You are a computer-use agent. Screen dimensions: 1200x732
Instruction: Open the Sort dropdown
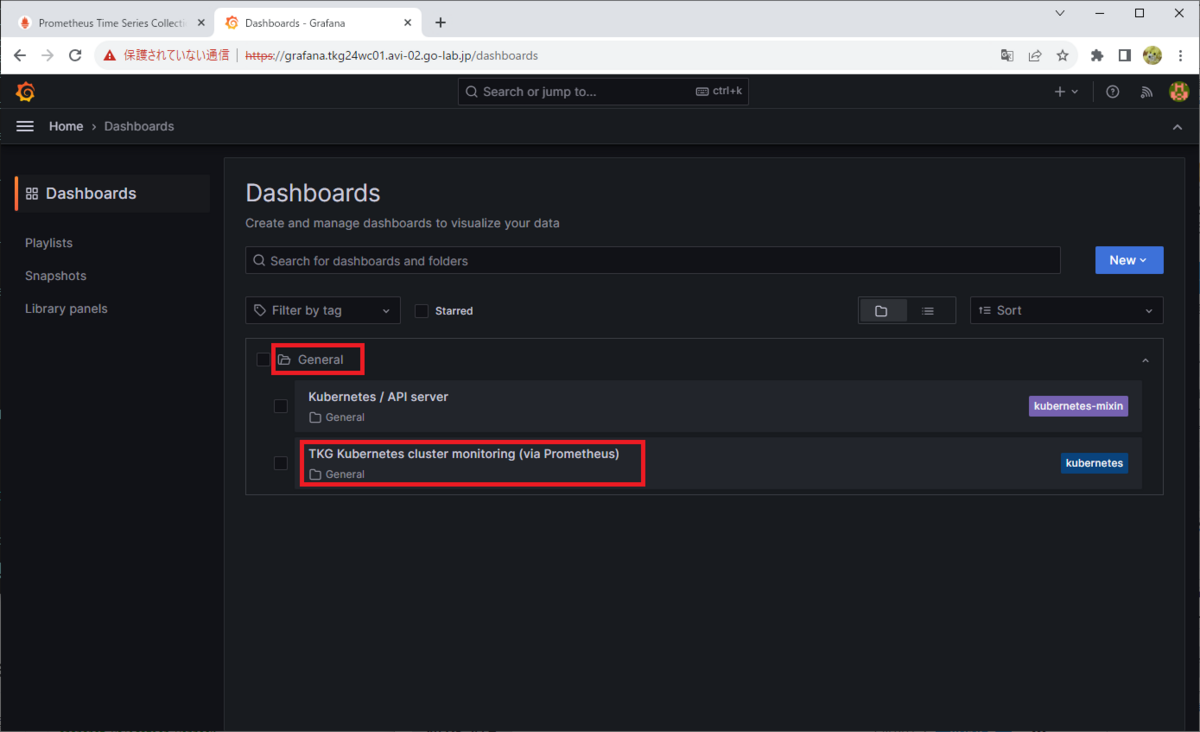pos(1067,311)
